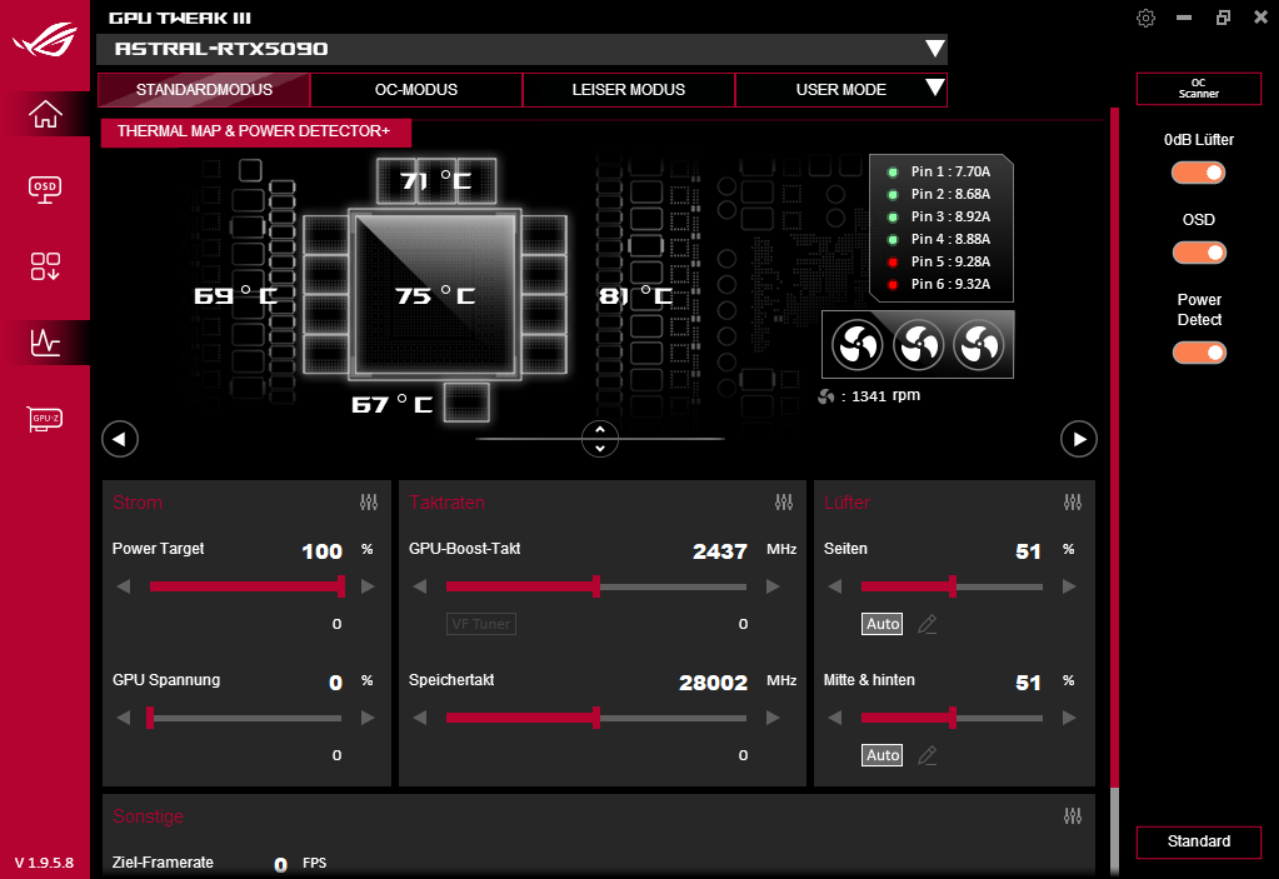Adjust the Seiten fan slider
Image resolution: width=1279 pixels, height=879 pixels.
(952, 586)
